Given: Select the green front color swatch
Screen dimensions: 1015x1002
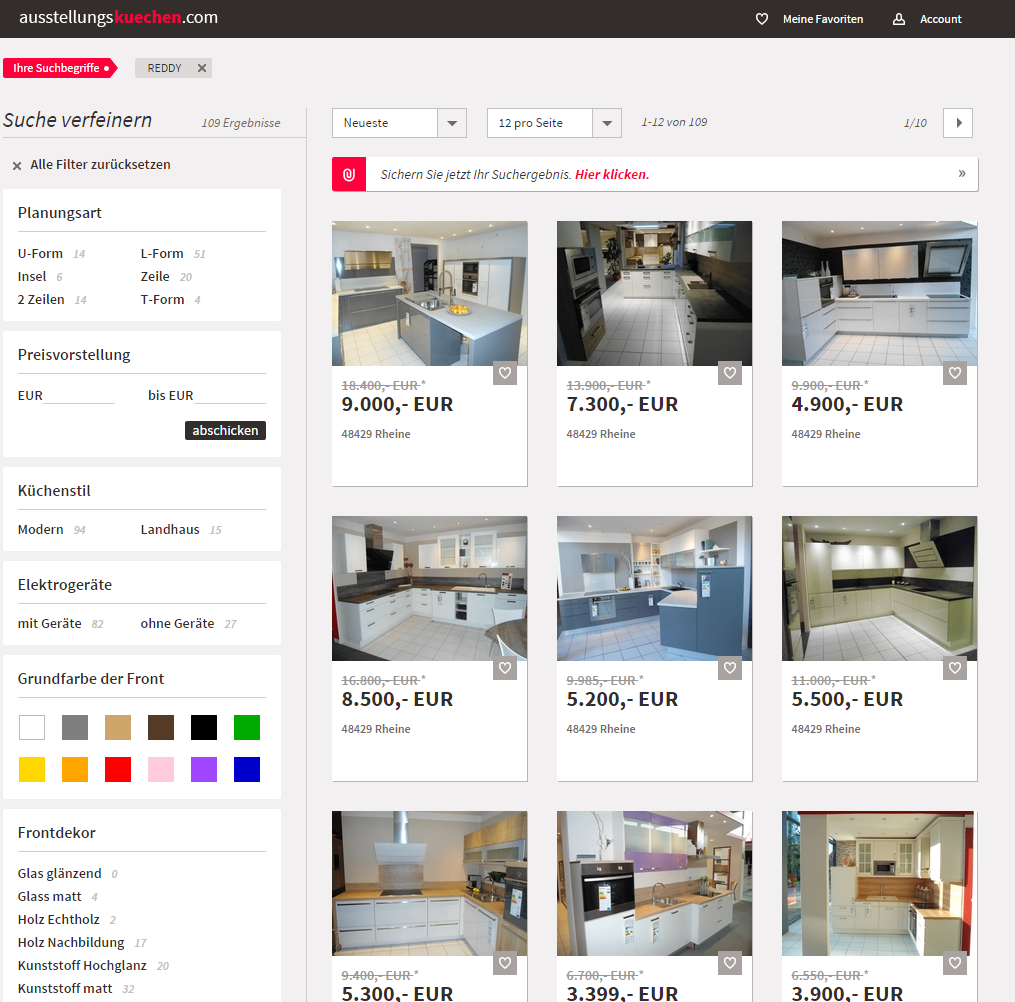Looking at the screenshot, I should (247, 728).
